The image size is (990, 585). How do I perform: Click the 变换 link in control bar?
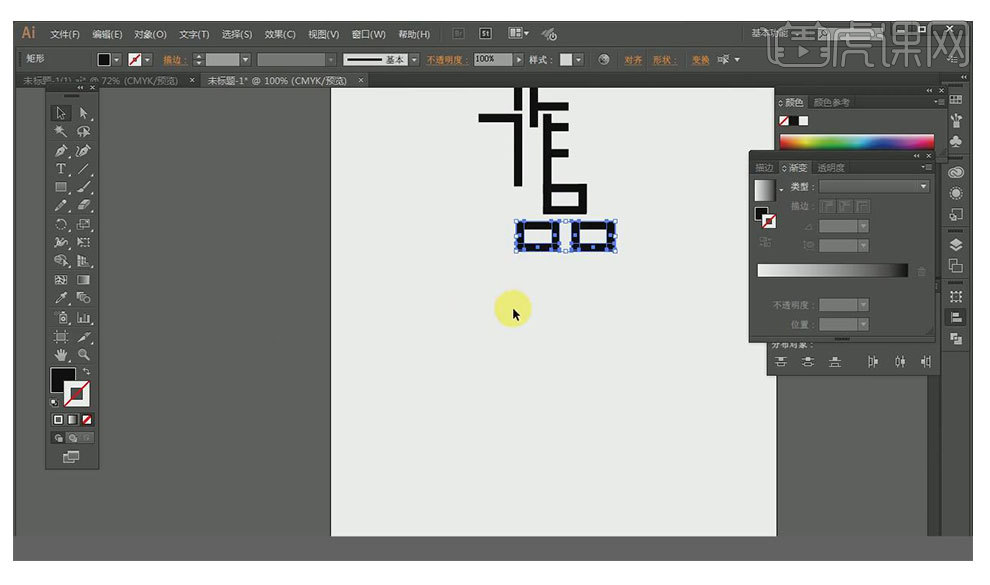[699, 60]
